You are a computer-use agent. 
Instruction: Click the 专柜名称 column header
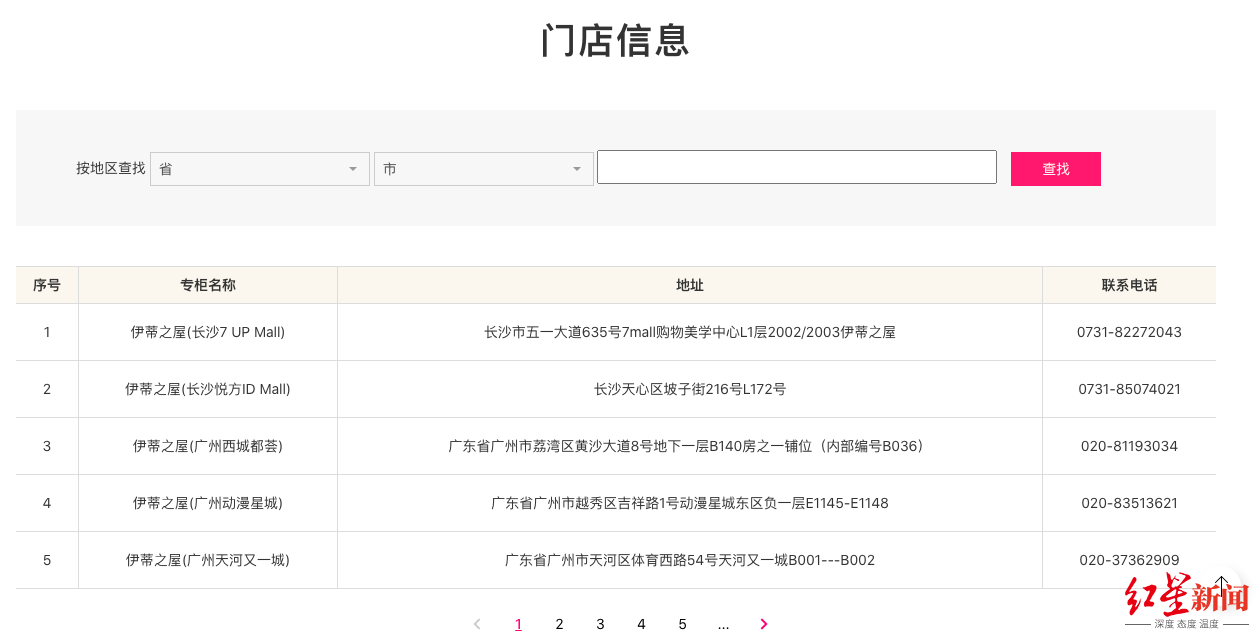pos(208,285)
